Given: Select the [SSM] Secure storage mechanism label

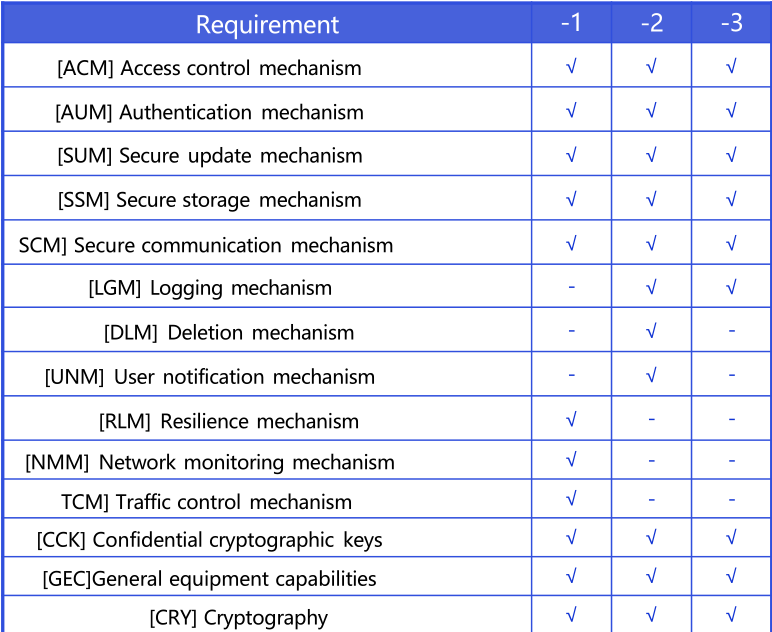Looking at the screenshot, I should (209, 200).
